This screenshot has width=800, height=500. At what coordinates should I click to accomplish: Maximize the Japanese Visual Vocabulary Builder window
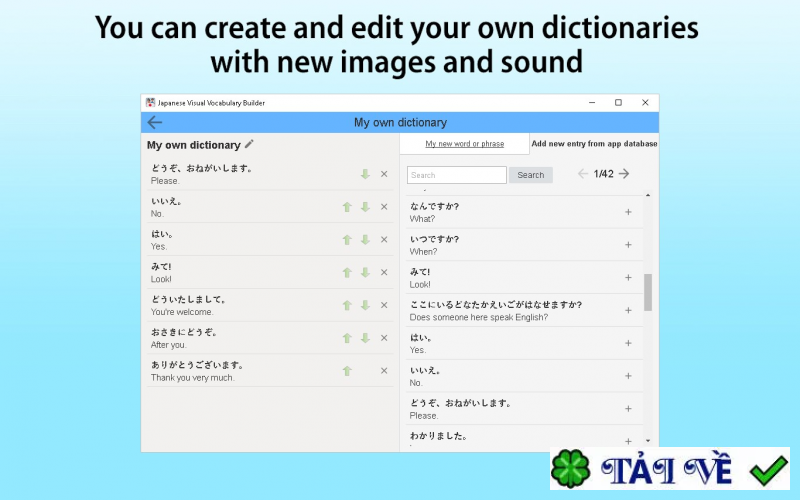click(x=618, y=103)
